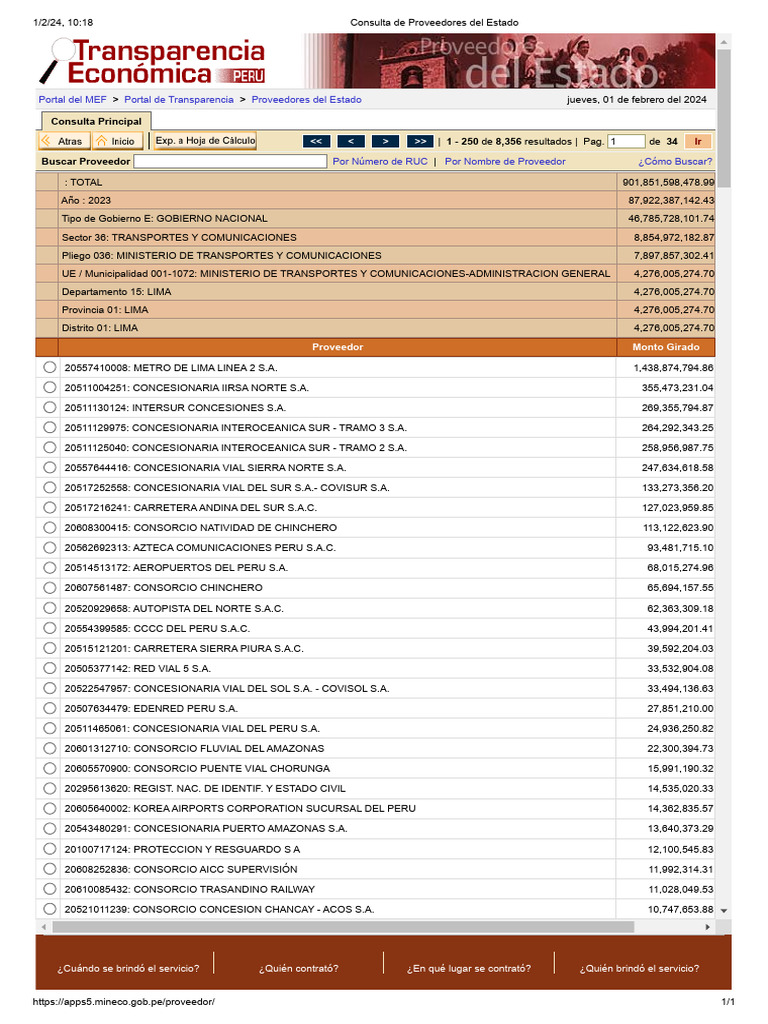
Task: Select radio for CONCESIONARIA PUERTO AMAZONAS
Action: (x=50, y=828)
